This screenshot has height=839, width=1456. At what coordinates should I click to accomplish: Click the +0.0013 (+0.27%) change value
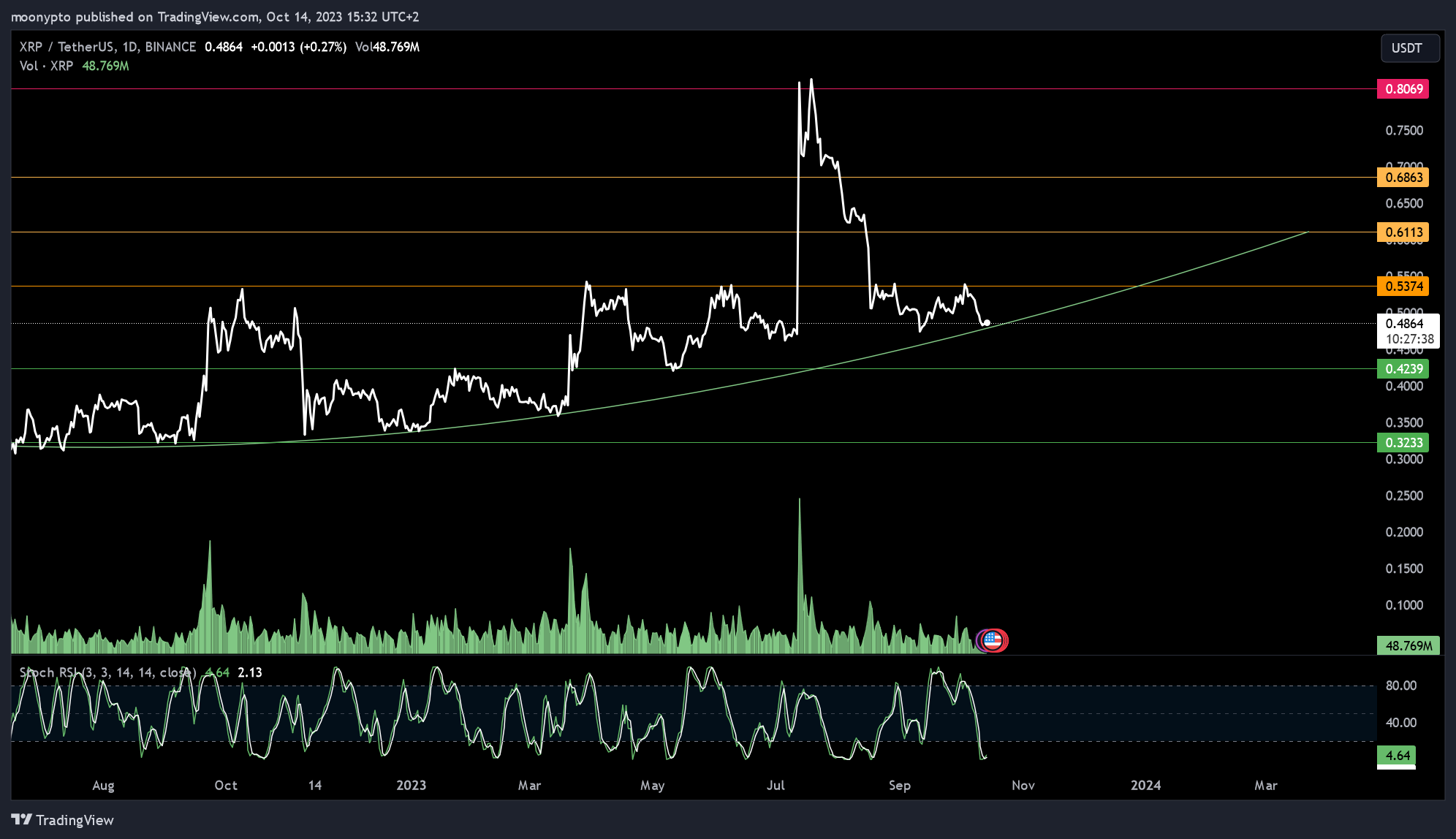coord(298,47)
